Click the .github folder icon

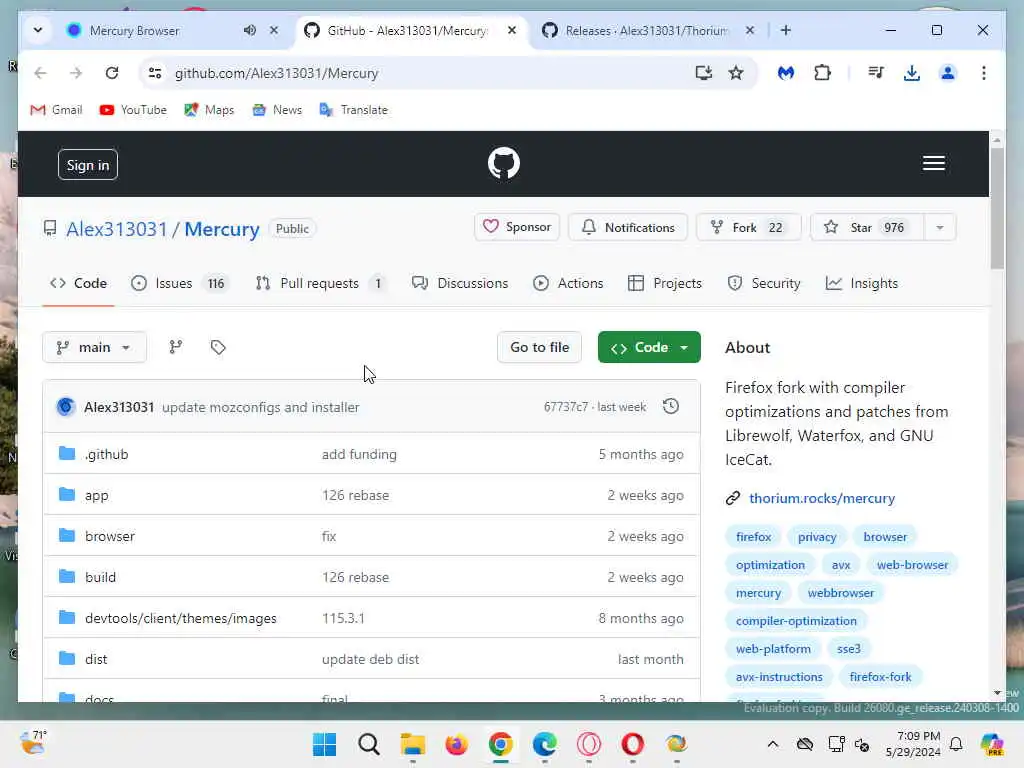pos(67,453)
